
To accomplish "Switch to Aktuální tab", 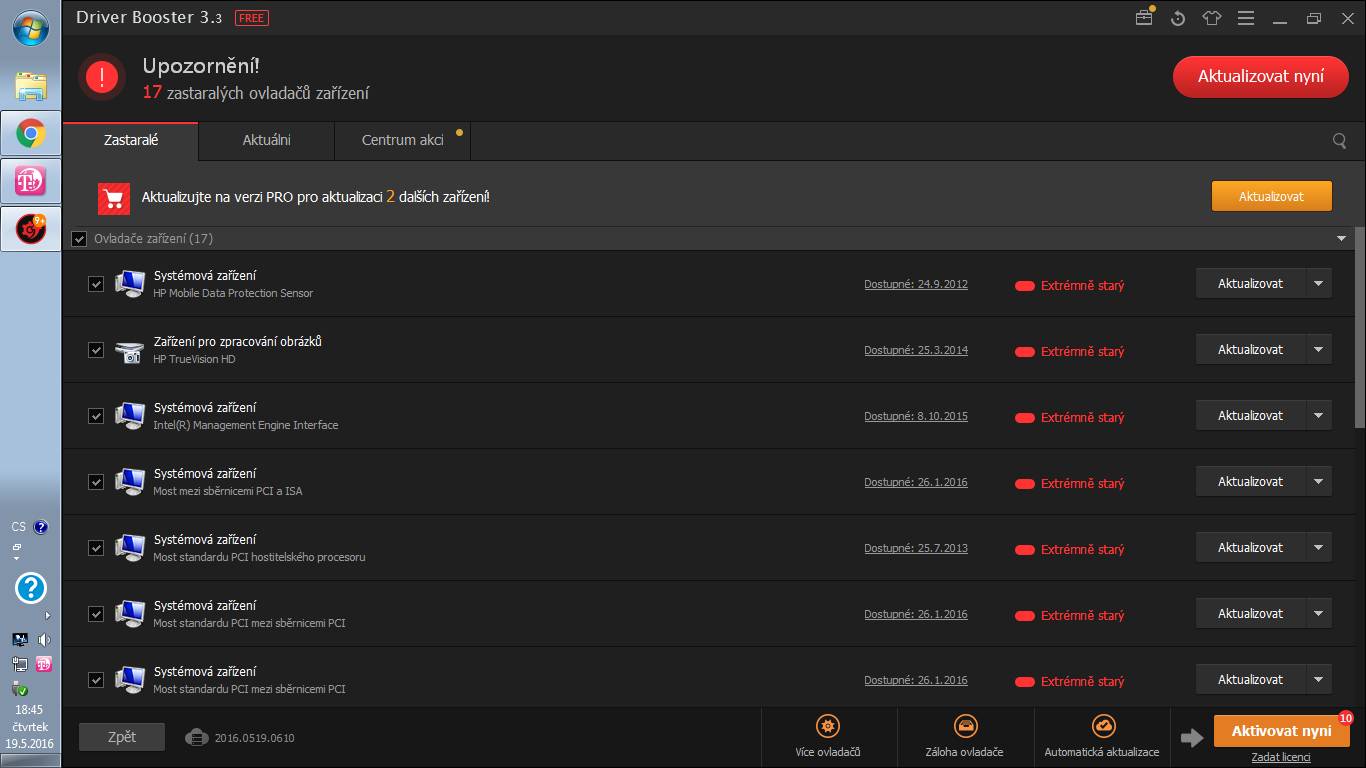I will 266,140.
